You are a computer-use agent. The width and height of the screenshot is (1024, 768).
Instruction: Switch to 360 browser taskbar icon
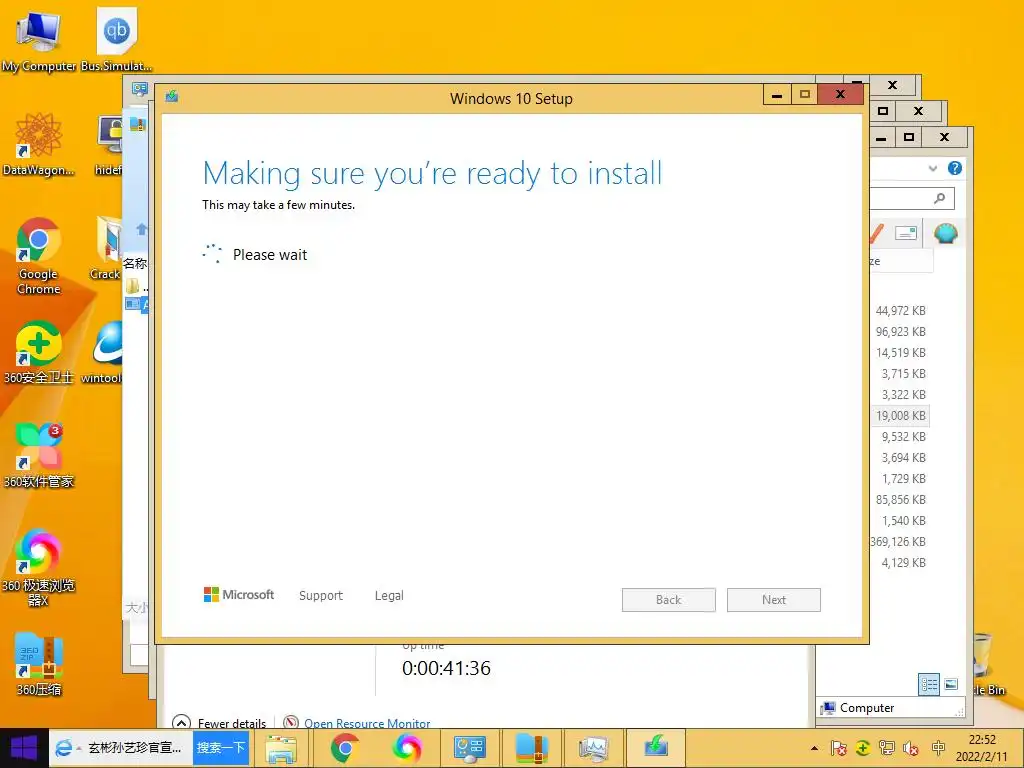[406, 748]
